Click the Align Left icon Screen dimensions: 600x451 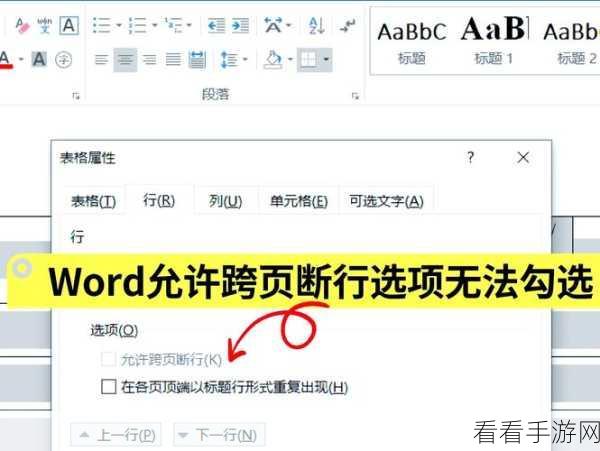[101, 59]
